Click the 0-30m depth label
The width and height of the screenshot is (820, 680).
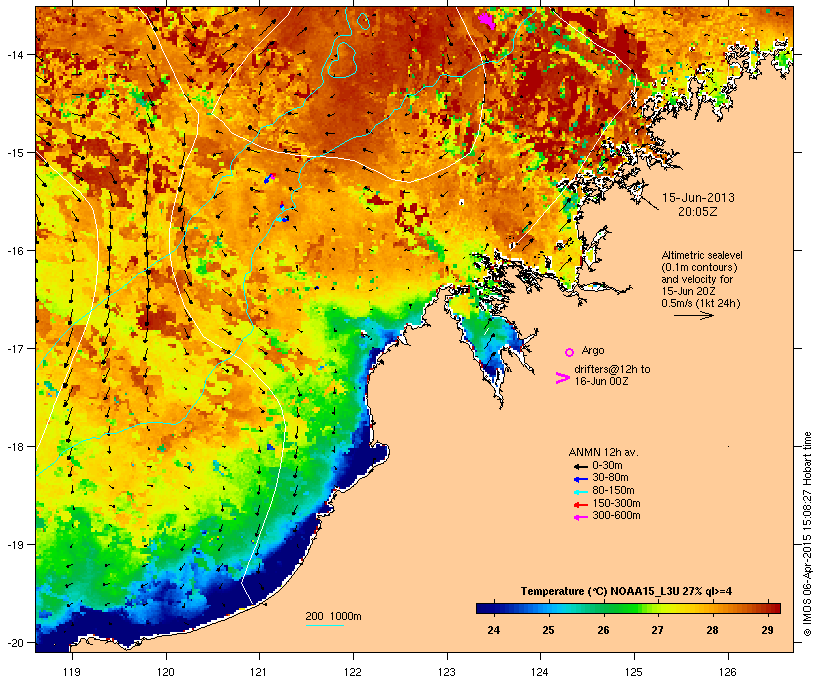click(607, 465)
